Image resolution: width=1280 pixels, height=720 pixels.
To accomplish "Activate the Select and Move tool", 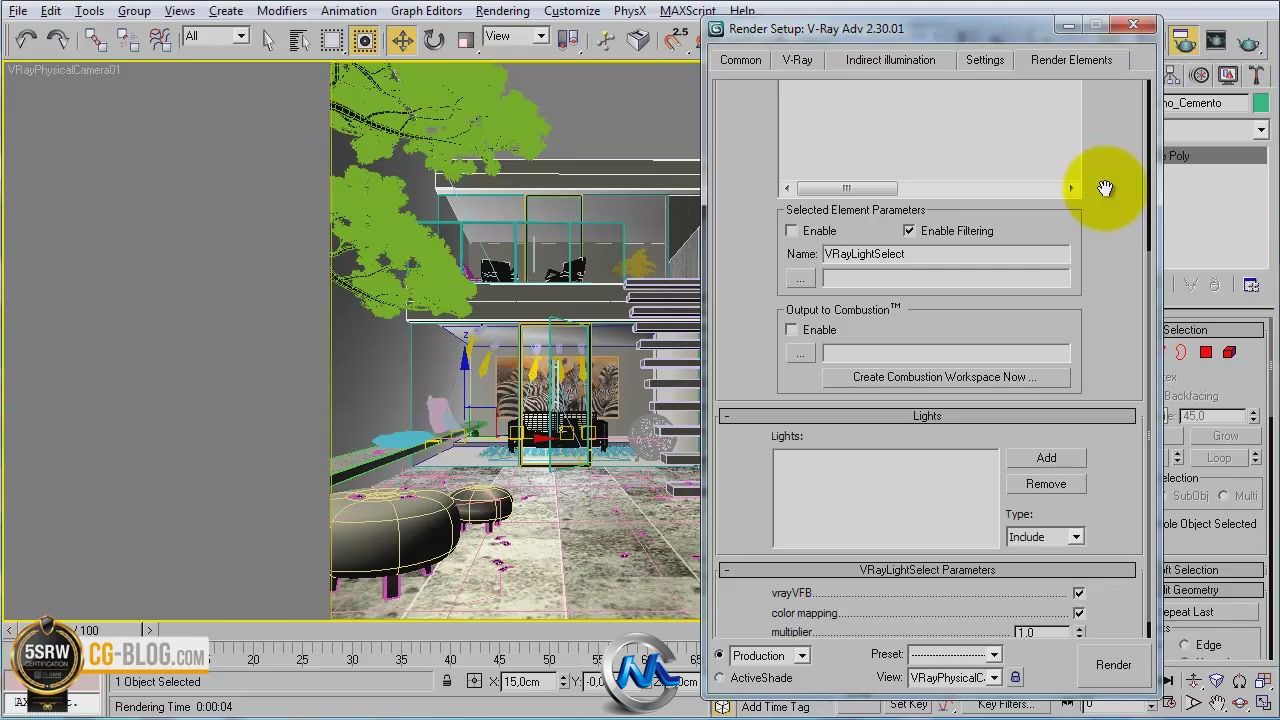I will coord(402,40).
